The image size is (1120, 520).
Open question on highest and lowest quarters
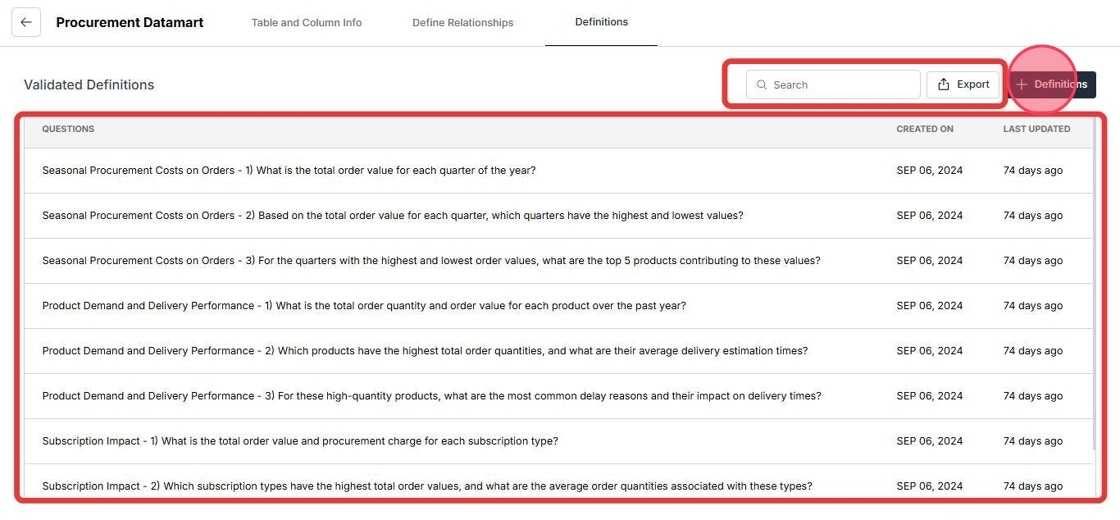(559, 216)
